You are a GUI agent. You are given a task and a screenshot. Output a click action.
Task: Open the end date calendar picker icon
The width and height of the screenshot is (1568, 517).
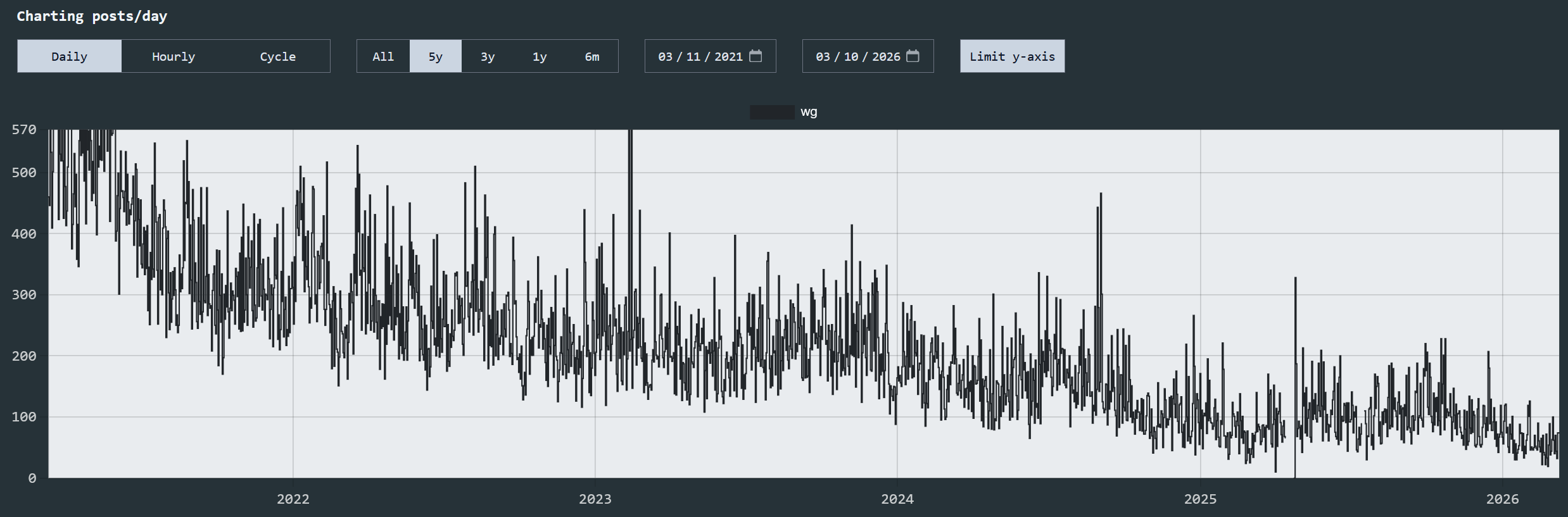pyautogui.click(x=913, y=56)
